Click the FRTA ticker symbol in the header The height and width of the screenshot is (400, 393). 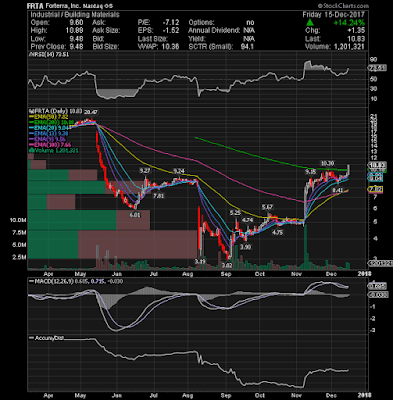[36, 6]
